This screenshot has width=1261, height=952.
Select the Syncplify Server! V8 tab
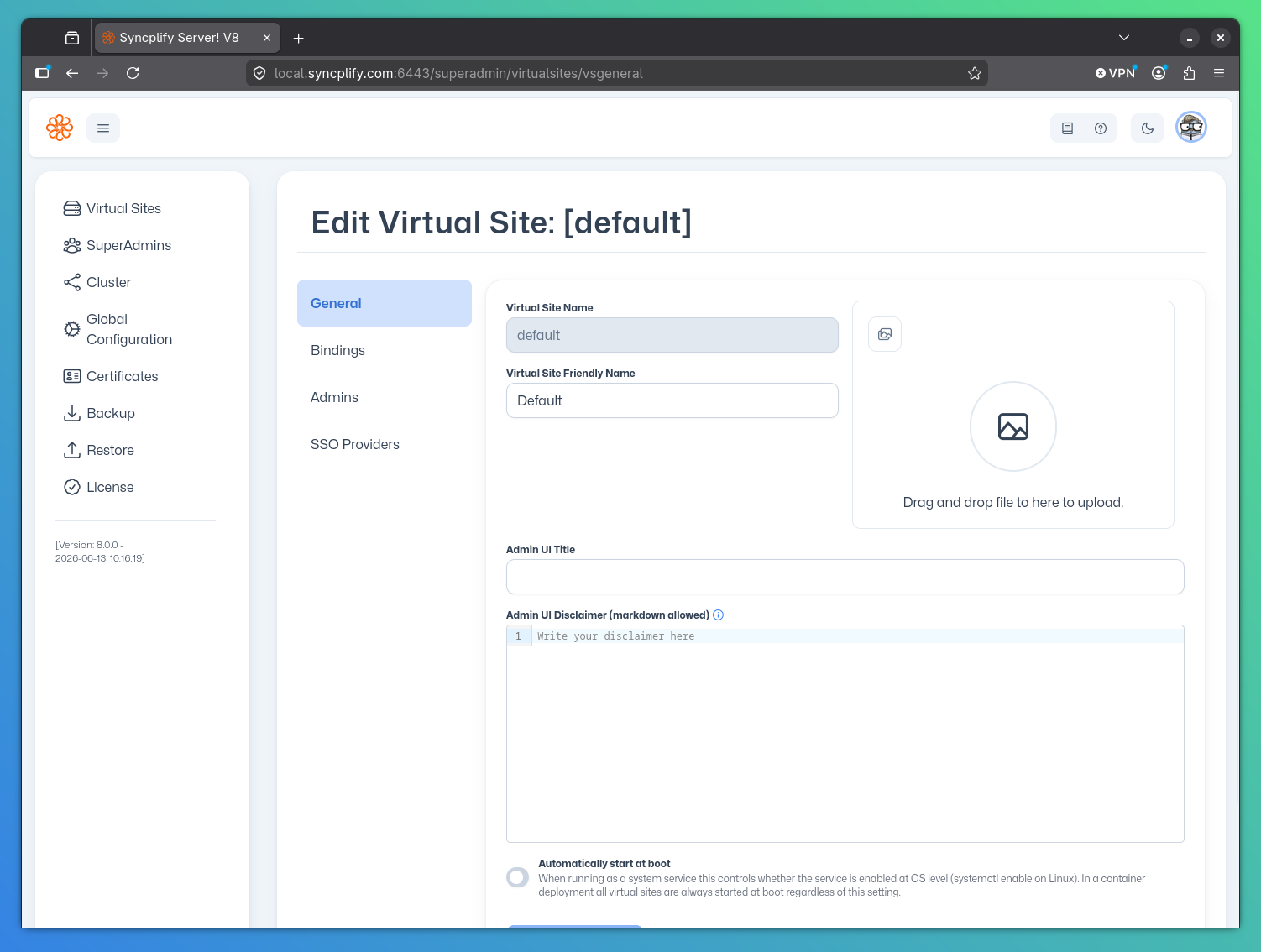(x=188, y=38)
